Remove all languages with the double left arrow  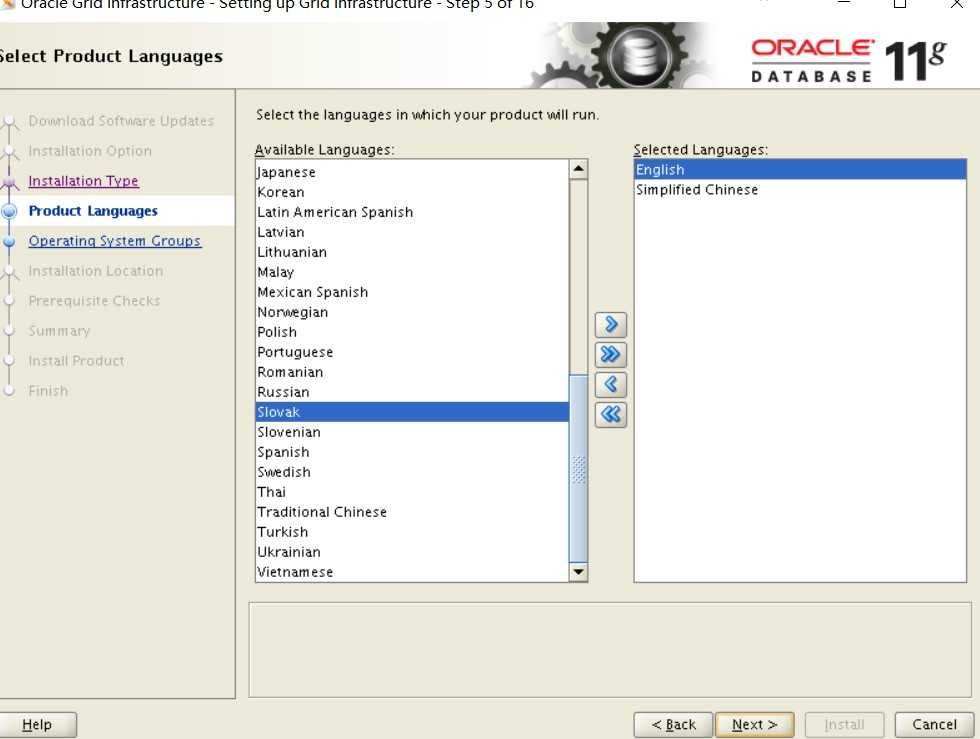[611, 415]
